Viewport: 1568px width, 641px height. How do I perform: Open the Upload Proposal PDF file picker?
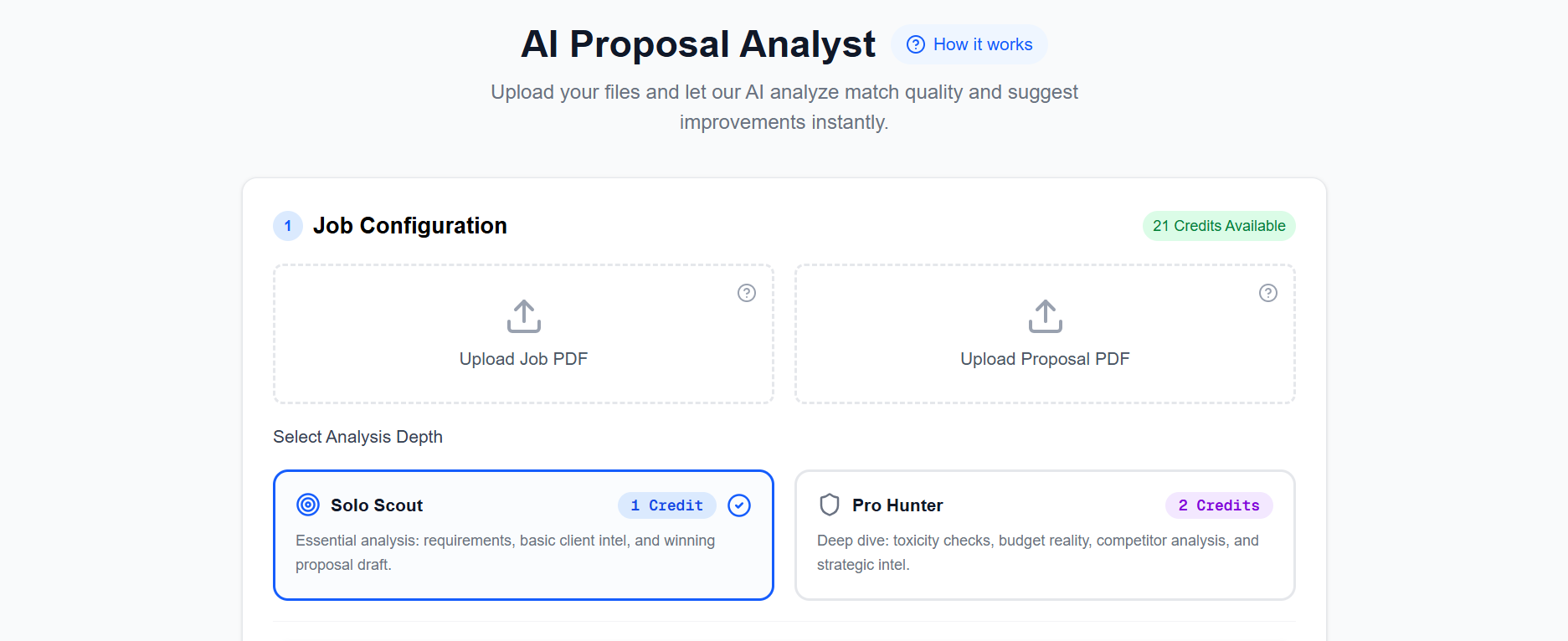coord(1044,358)
